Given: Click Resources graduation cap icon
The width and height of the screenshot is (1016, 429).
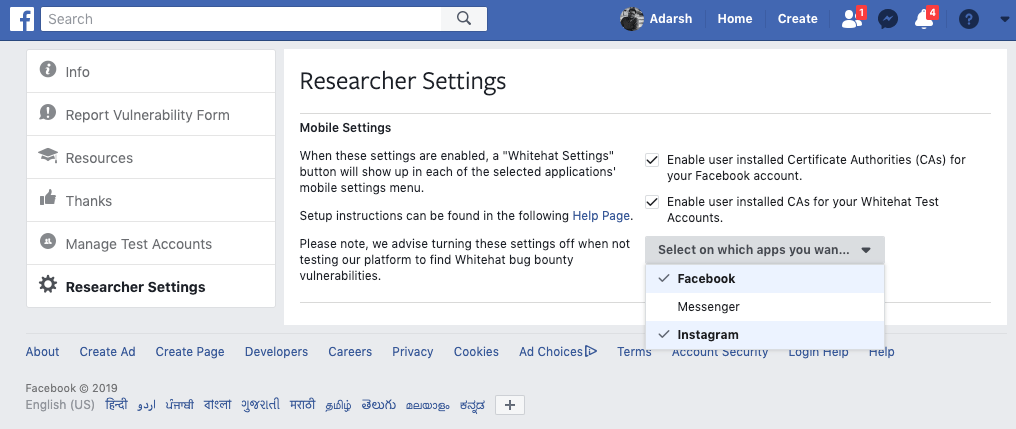Looking at the screenshot, I should (47, 156).
